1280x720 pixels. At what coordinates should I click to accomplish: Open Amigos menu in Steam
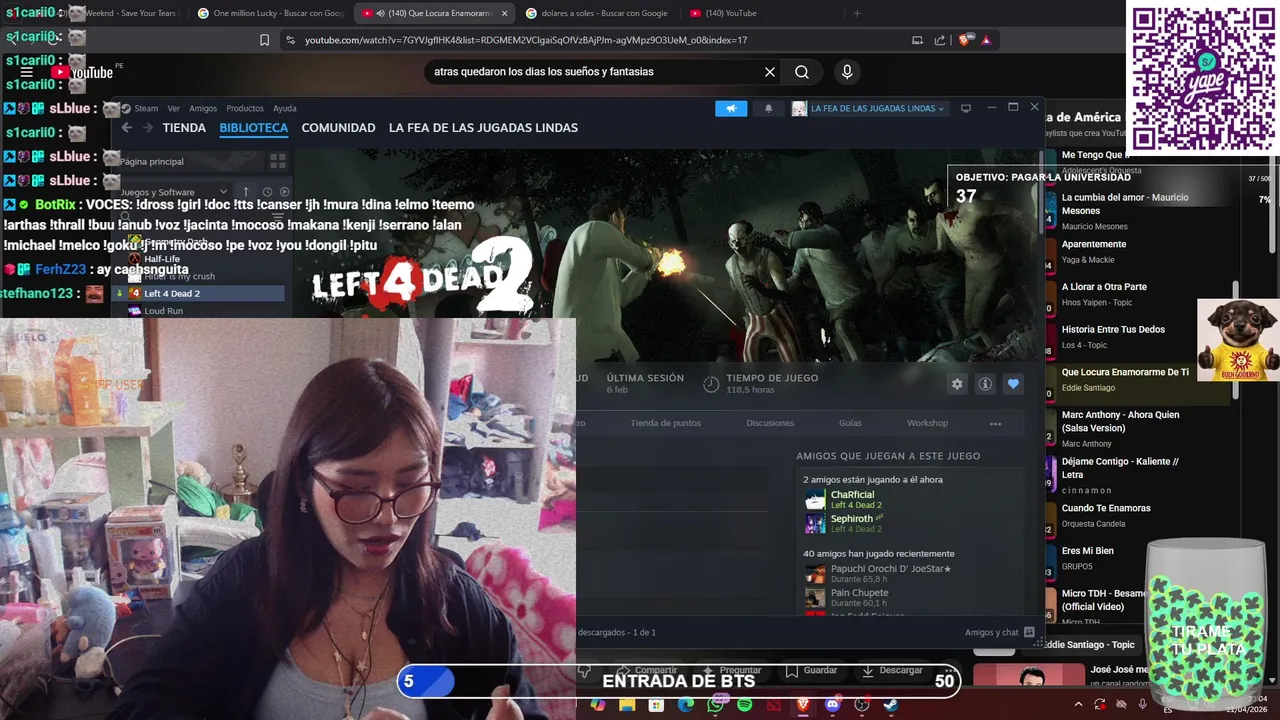(x=203, y=108)
